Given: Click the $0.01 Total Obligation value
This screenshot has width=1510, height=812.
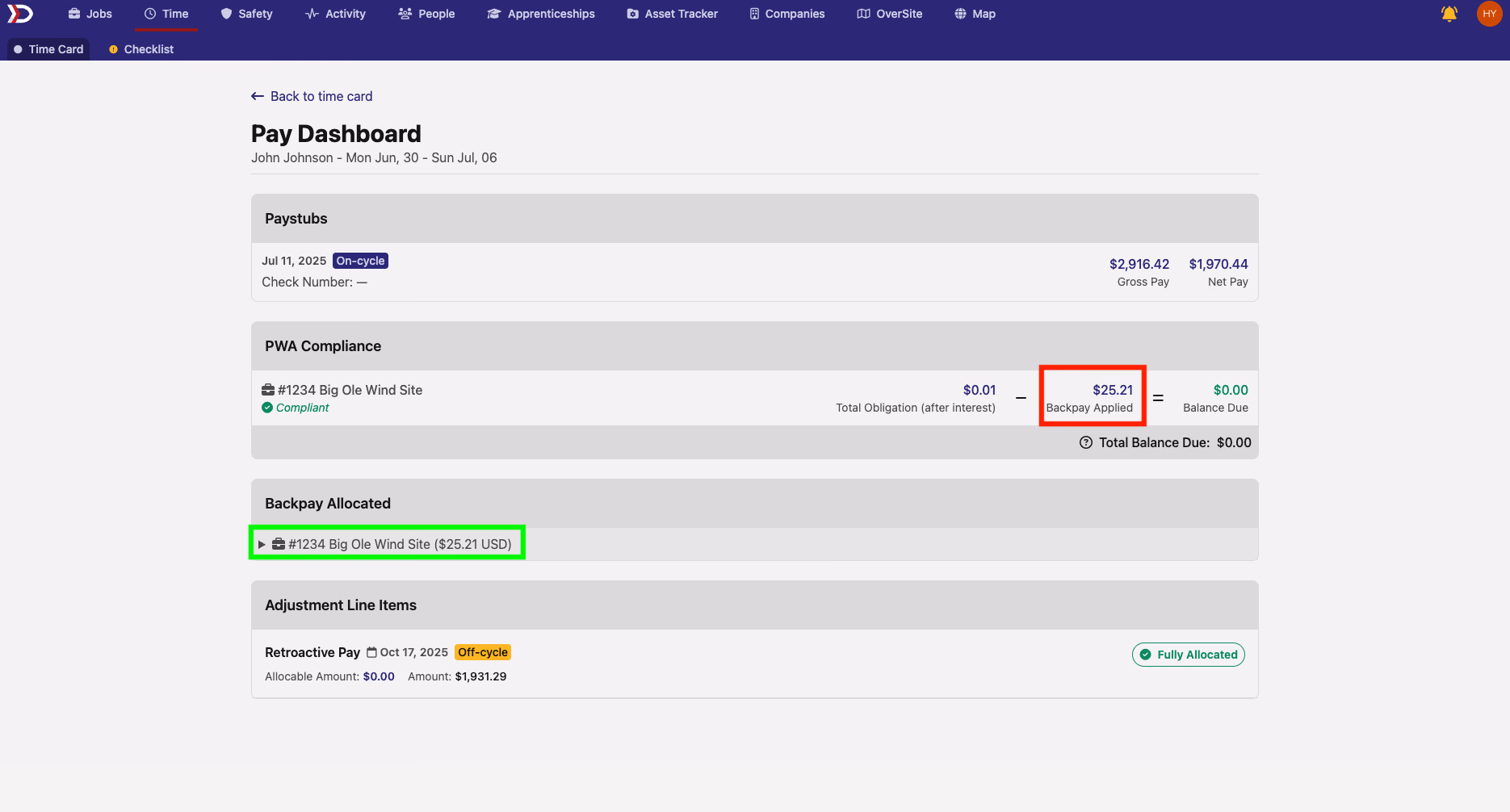Looking at the screenshot, I should (x=979, y=390).
